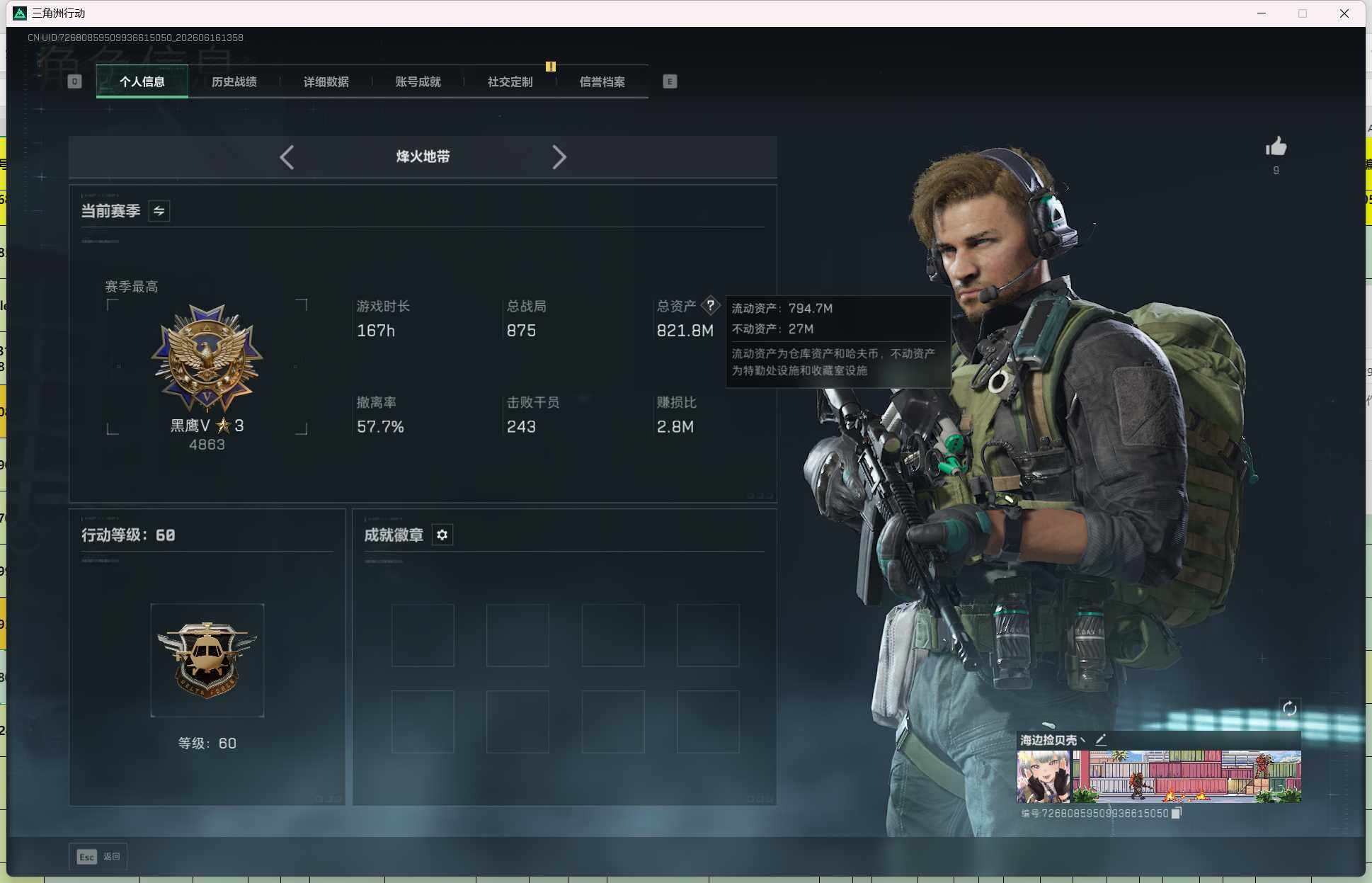This screenshot has width=1372, height=883.
Task: Edit nickname 海边捡贝壳 with pencil icon
Action: tap(1101, 740)
